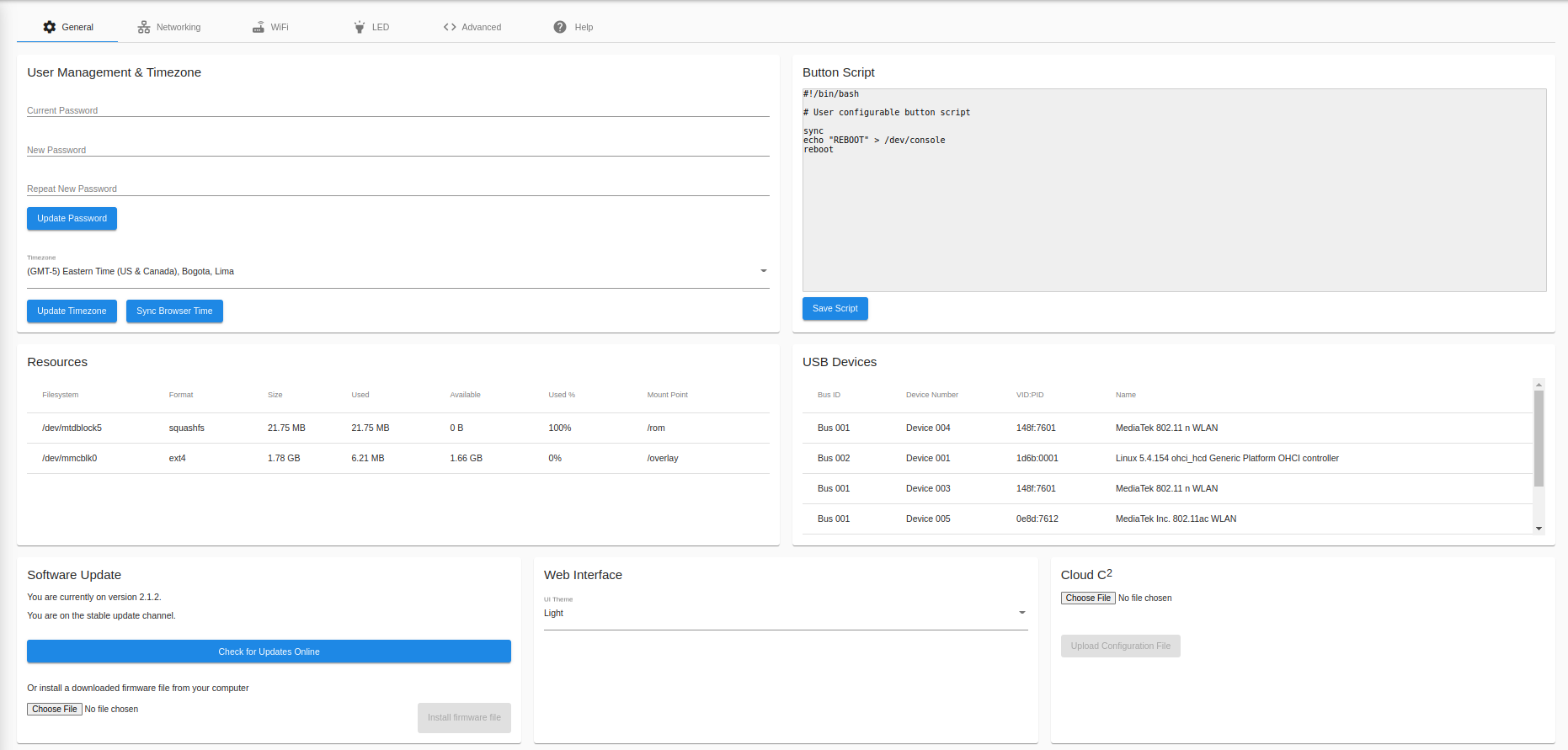1568x750 pixels.
Task: Click Check for Updates Online
Action: (269, 652)
